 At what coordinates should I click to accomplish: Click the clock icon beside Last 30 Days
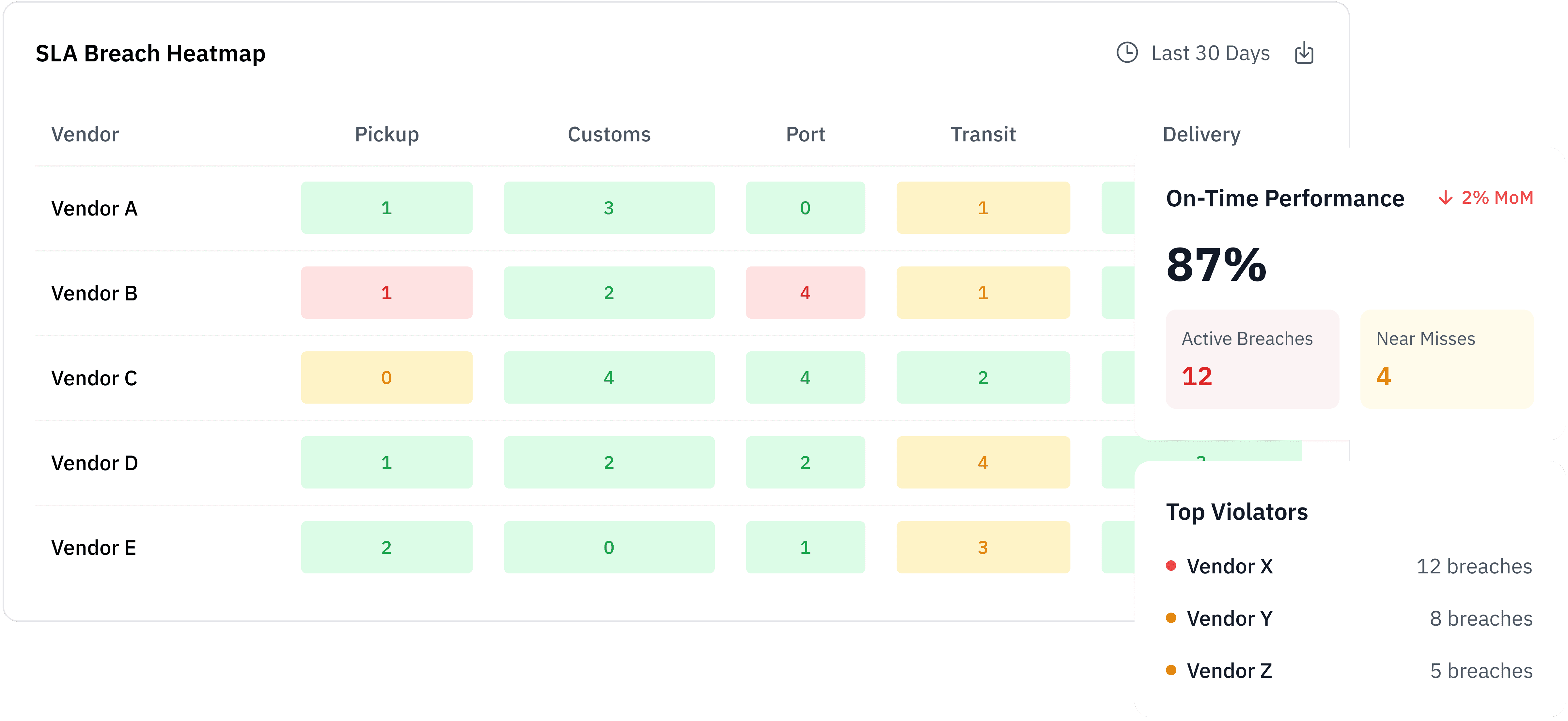click(1127, 53)
